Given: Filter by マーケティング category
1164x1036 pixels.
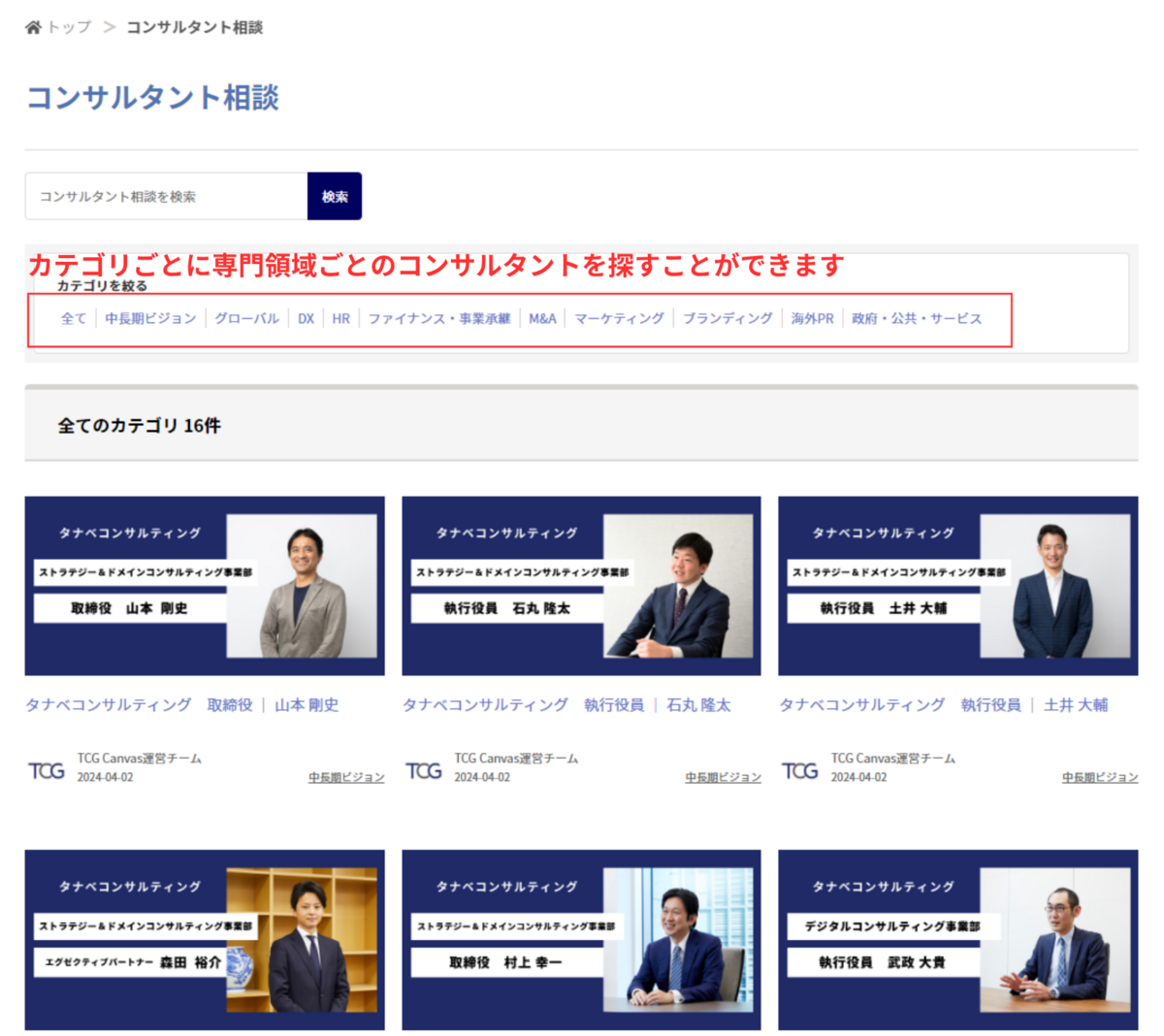Looking at the screenshot, I should pyautogui.click(x=619, y=318).
